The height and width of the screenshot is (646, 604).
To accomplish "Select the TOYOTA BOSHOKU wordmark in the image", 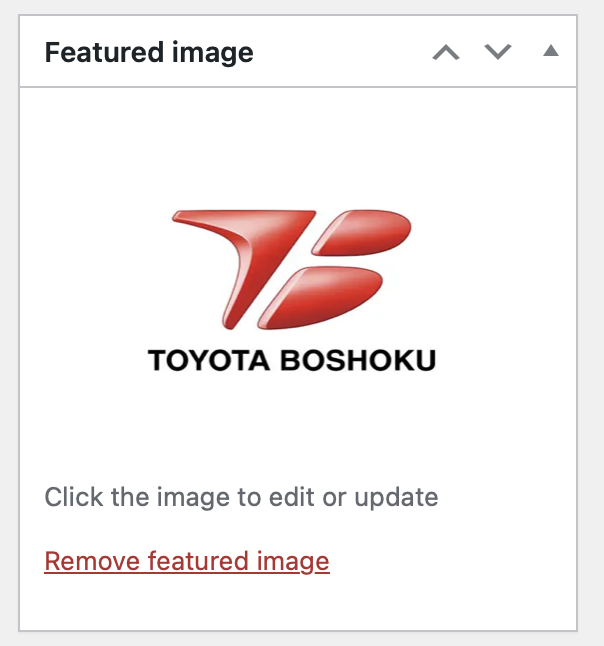I will (x=292, y=360).
